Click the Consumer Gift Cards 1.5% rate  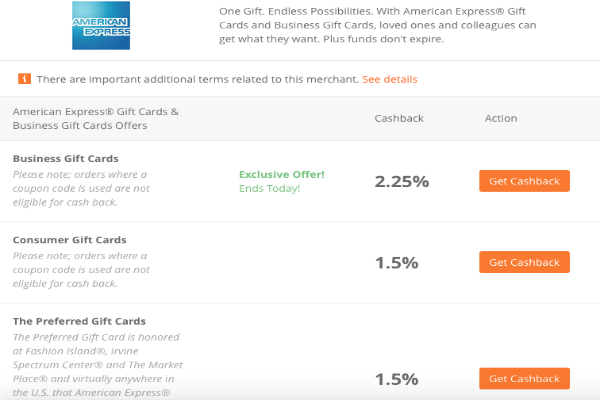tap(396, 263)
